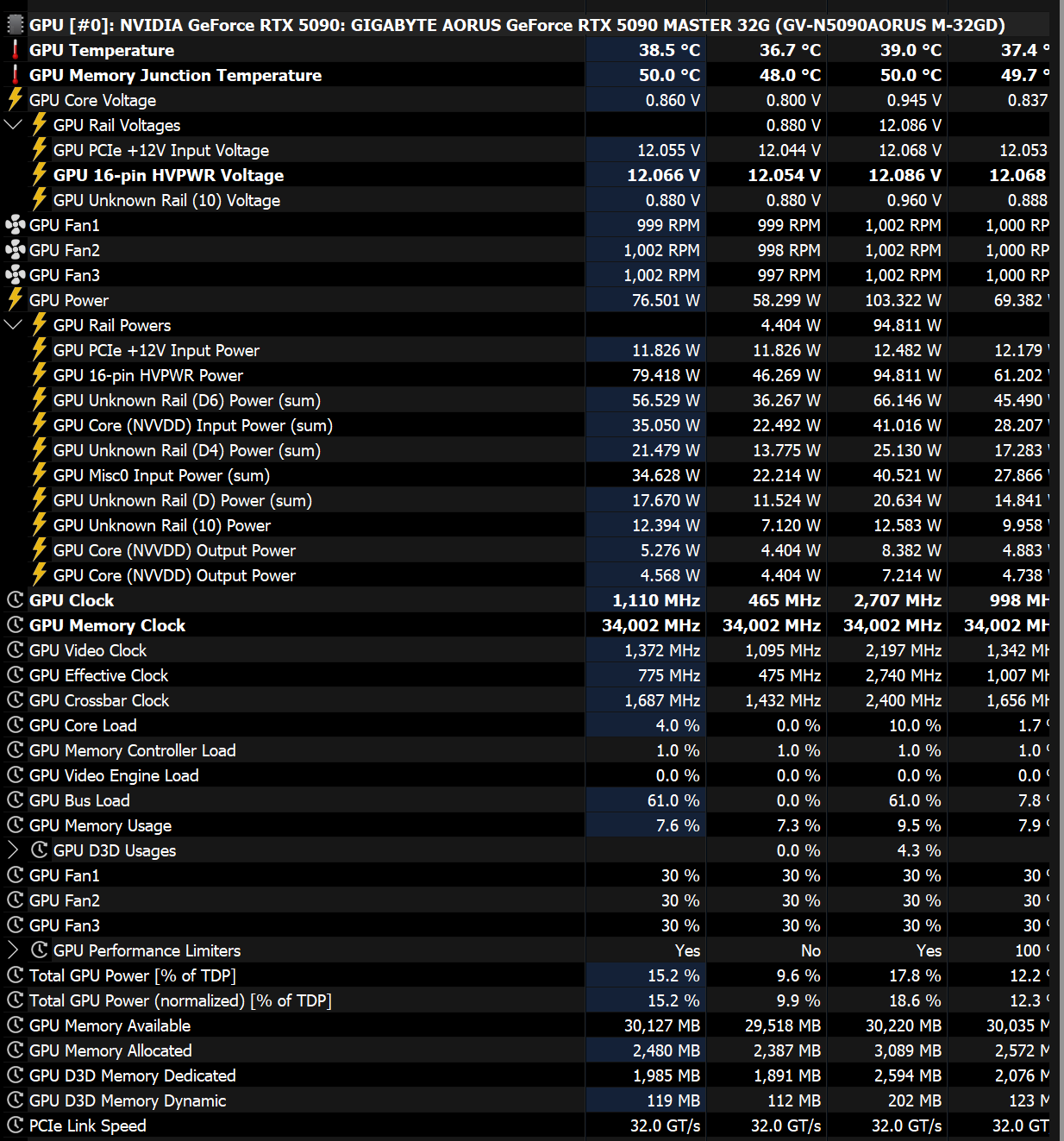
Task: Click the 0.945 V GPU Core Voltage value
Action: pos(914,100)
